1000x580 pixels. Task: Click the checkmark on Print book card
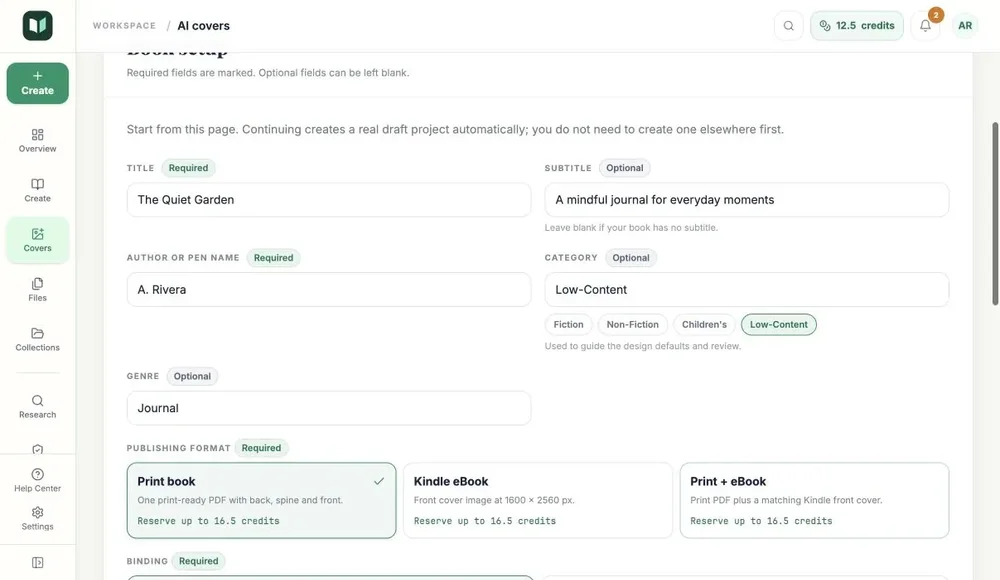pos(379,481)
